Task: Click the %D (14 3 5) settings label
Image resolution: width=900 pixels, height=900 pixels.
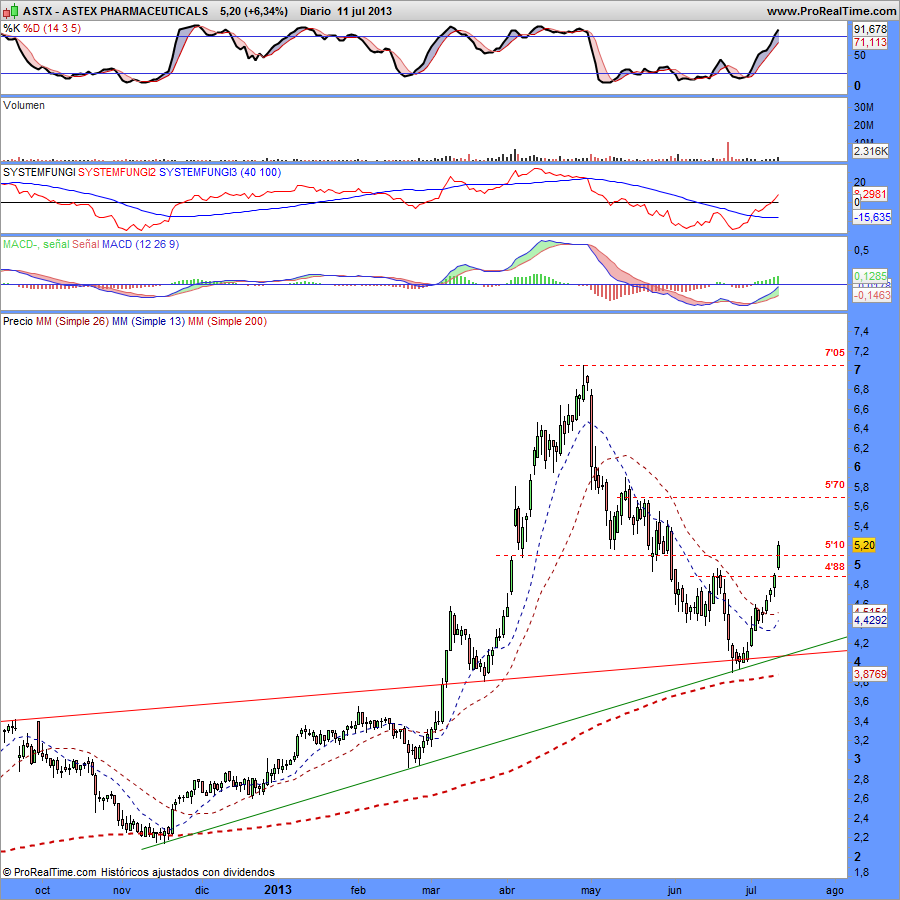Action: click(x=52, y=28)
